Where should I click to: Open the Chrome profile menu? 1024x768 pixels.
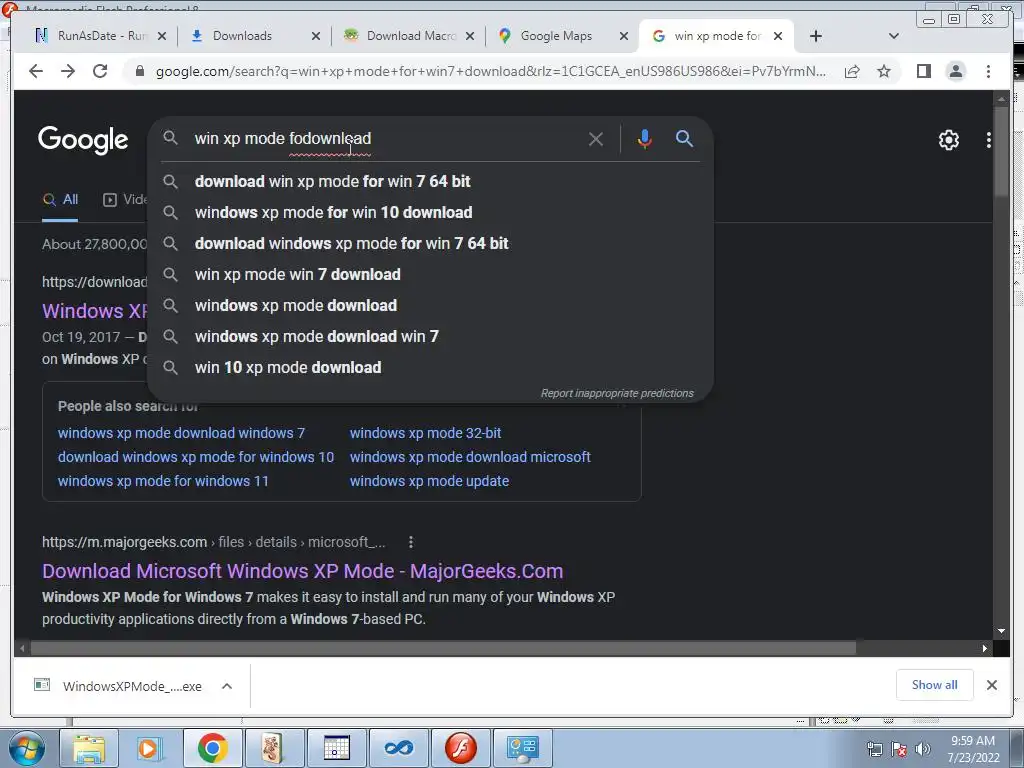(x=955, y=71)
